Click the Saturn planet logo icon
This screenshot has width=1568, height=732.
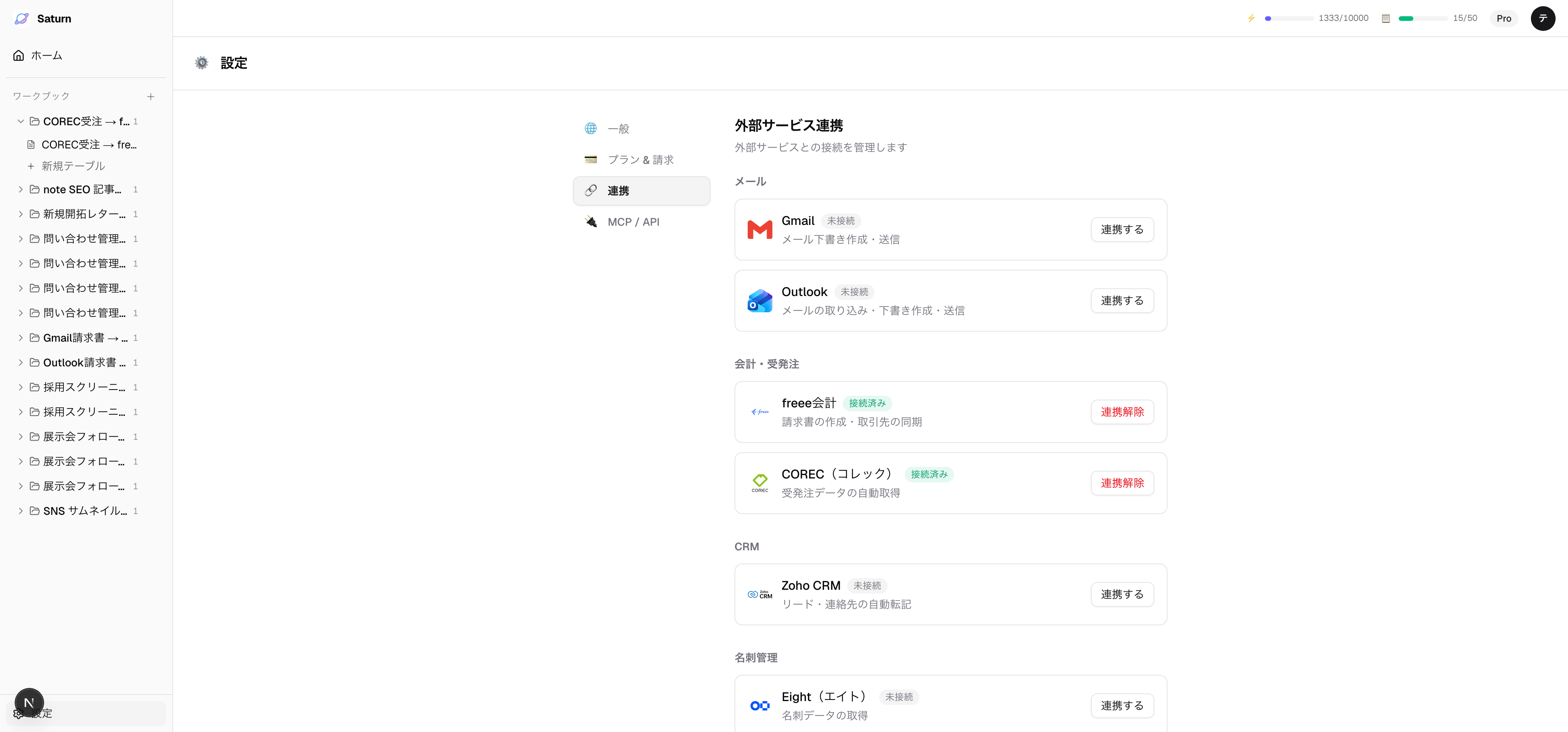click(x=21, y=18)
